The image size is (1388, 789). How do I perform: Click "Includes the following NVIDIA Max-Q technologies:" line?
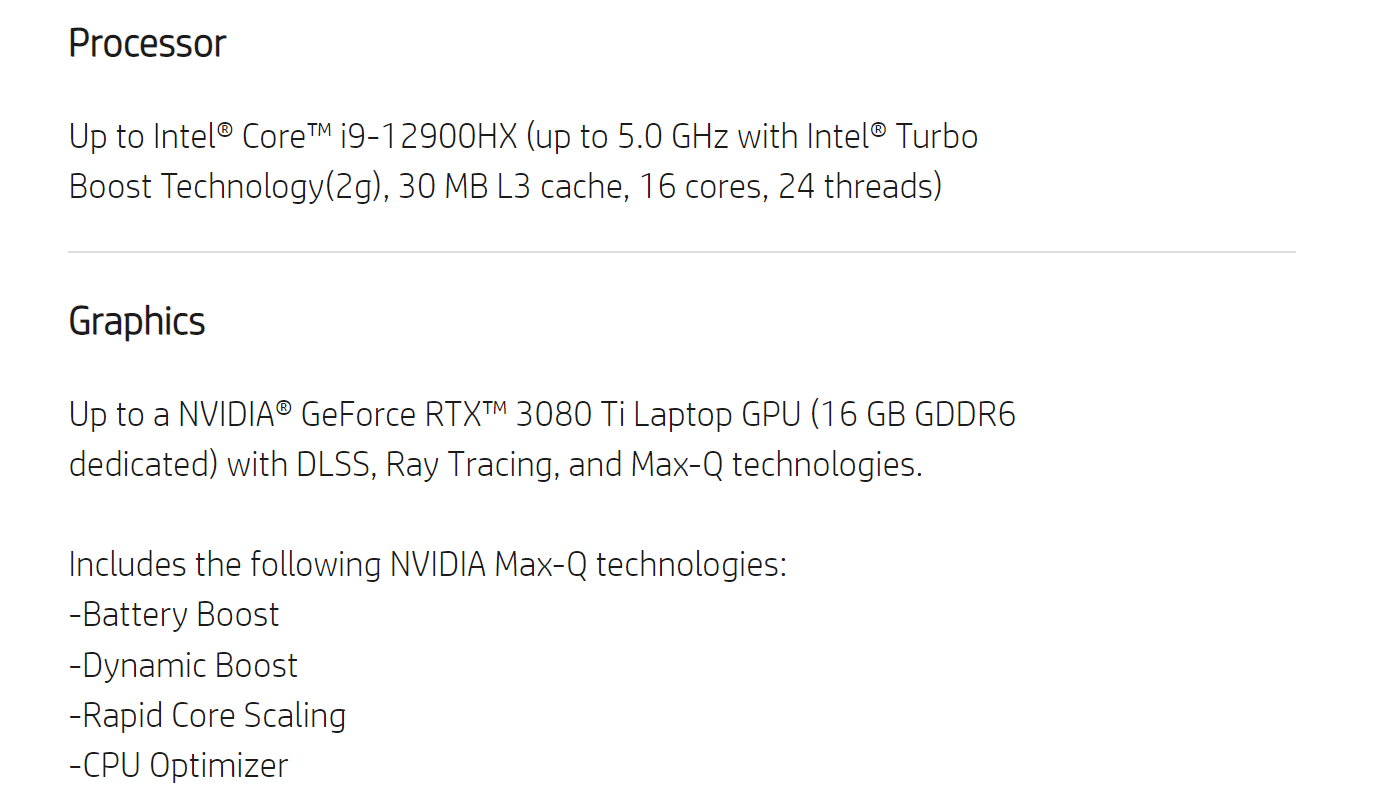coord(427,565)
